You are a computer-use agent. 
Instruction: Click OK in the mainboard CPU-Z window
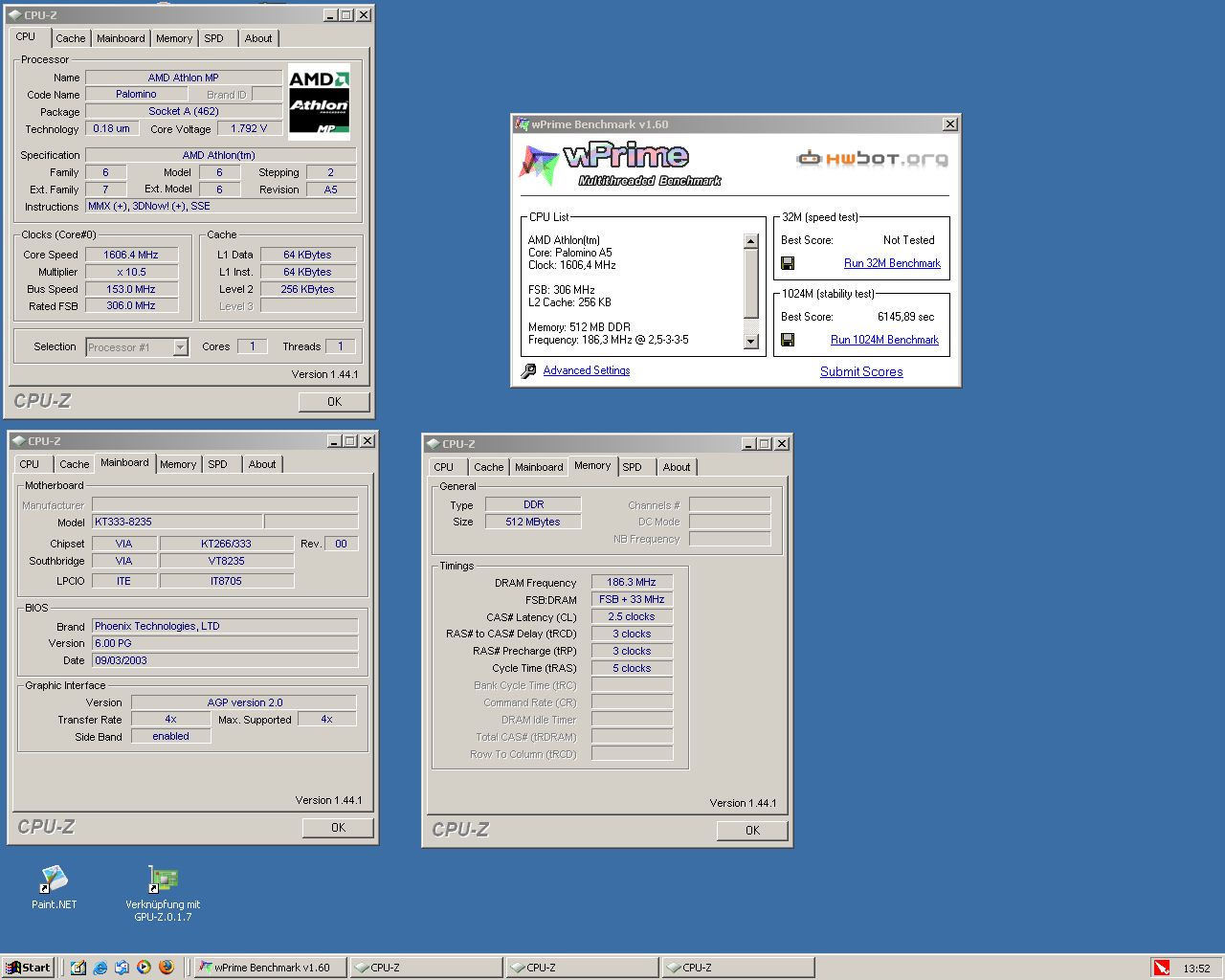pos(338,828)
